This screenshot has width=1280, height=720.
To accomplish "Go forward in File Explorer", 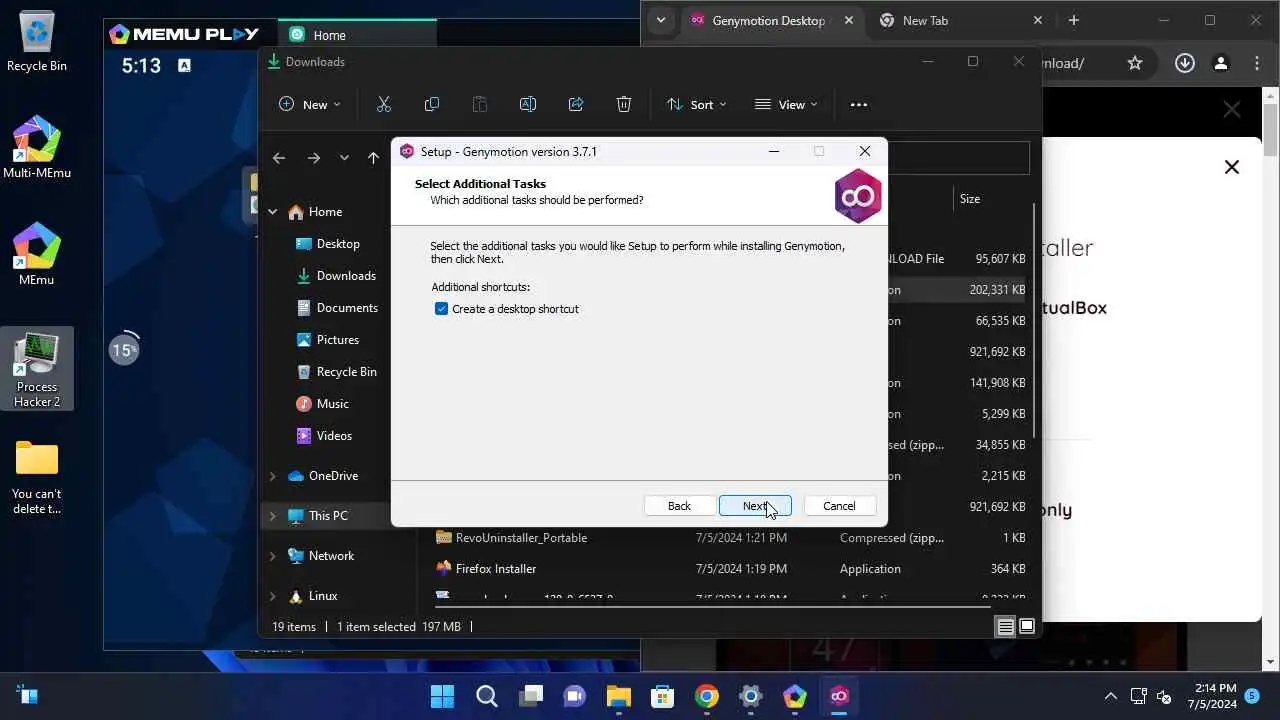I will click(314, 158).
